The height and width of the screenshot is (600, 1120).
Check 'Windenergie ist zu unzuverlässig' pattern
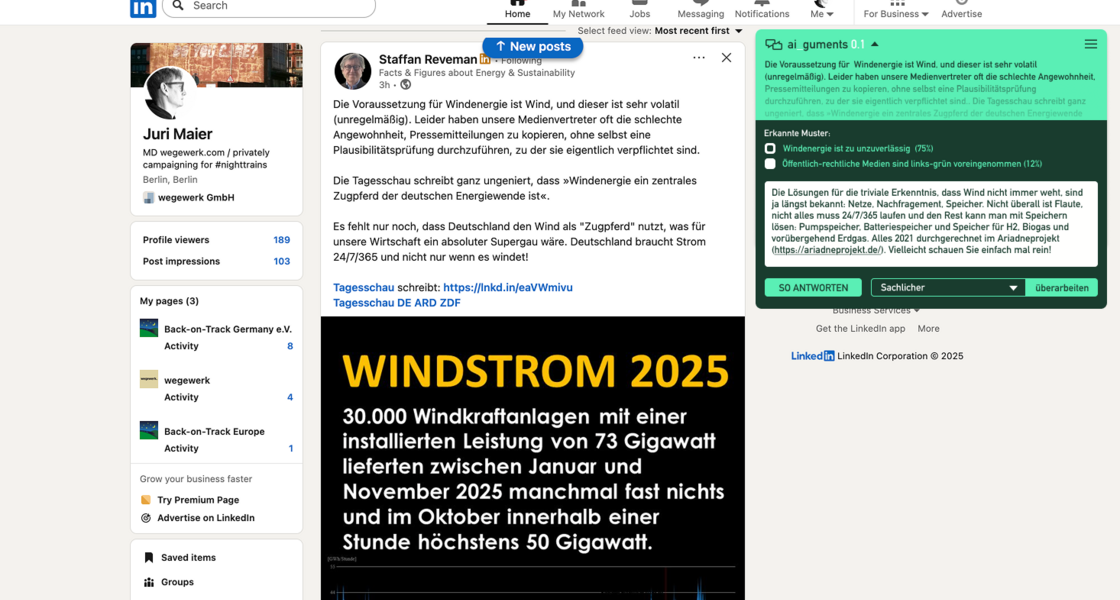(x=770, y=148)
